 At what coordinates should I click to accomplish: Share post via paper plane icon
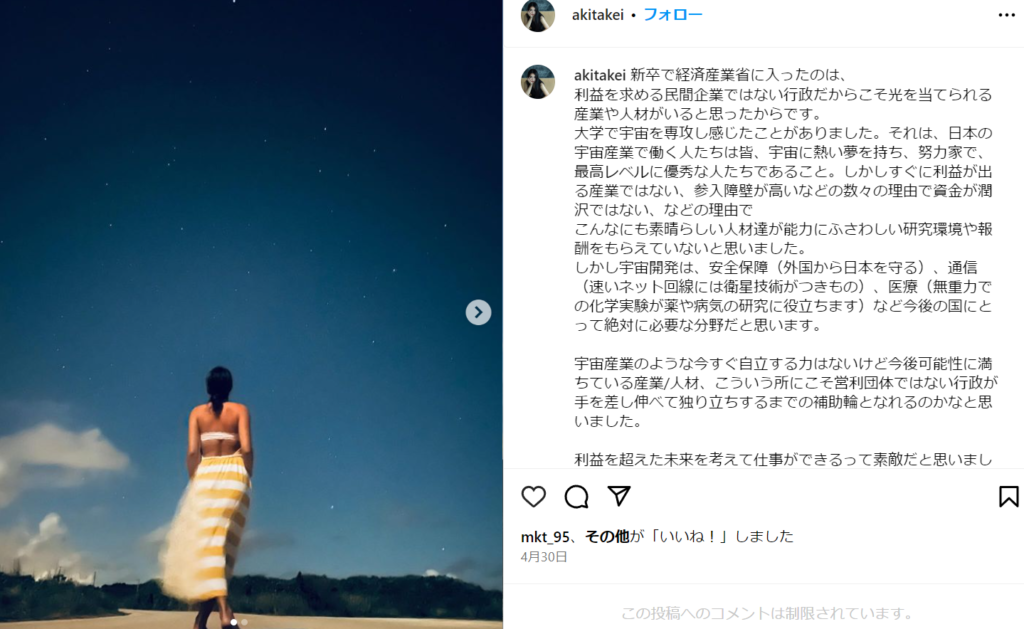pyautogui.click(x=618, y=496)
